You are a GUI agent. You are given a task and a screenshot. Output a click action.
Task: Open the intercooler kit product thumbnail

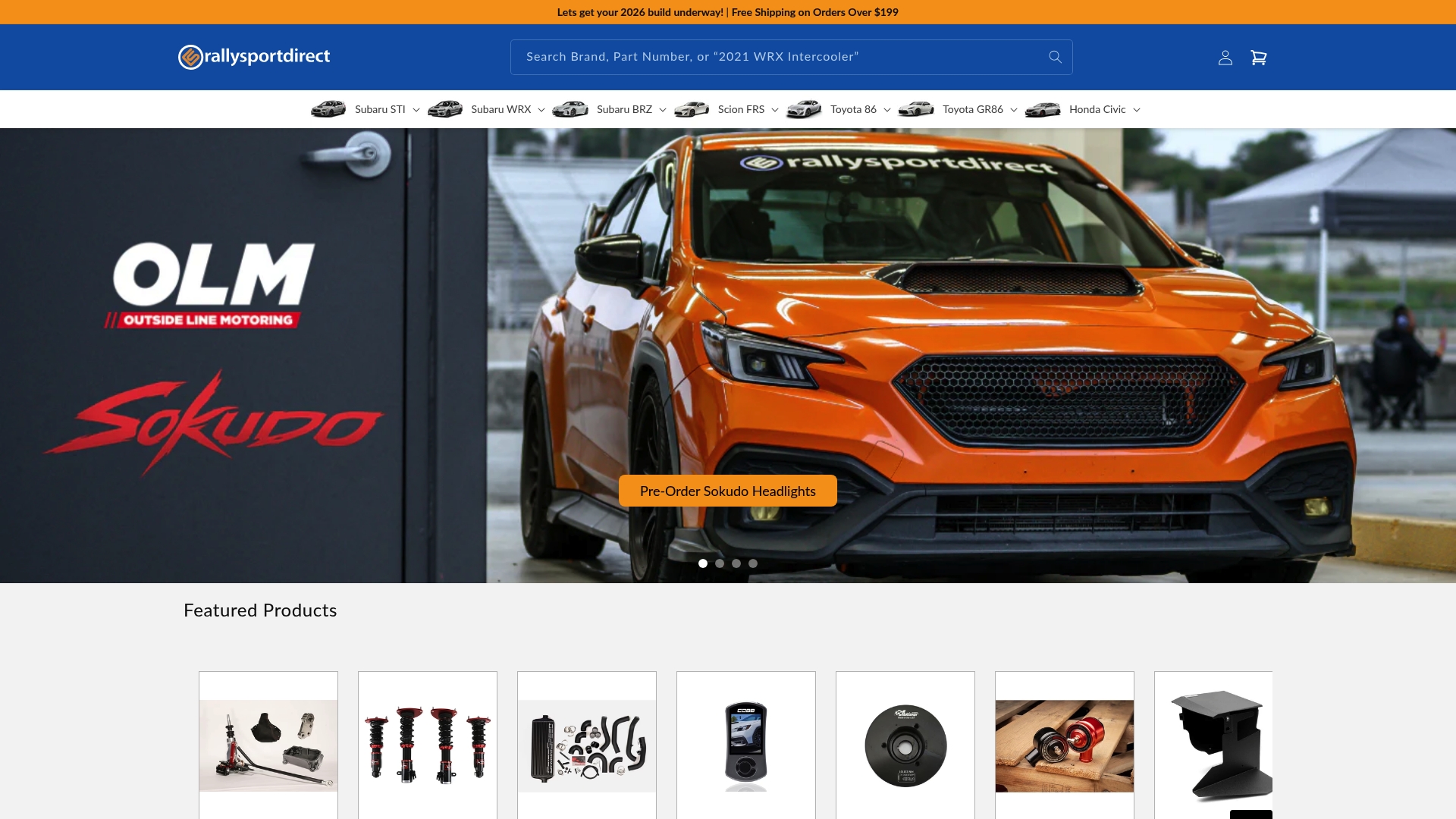click(587, 745)
